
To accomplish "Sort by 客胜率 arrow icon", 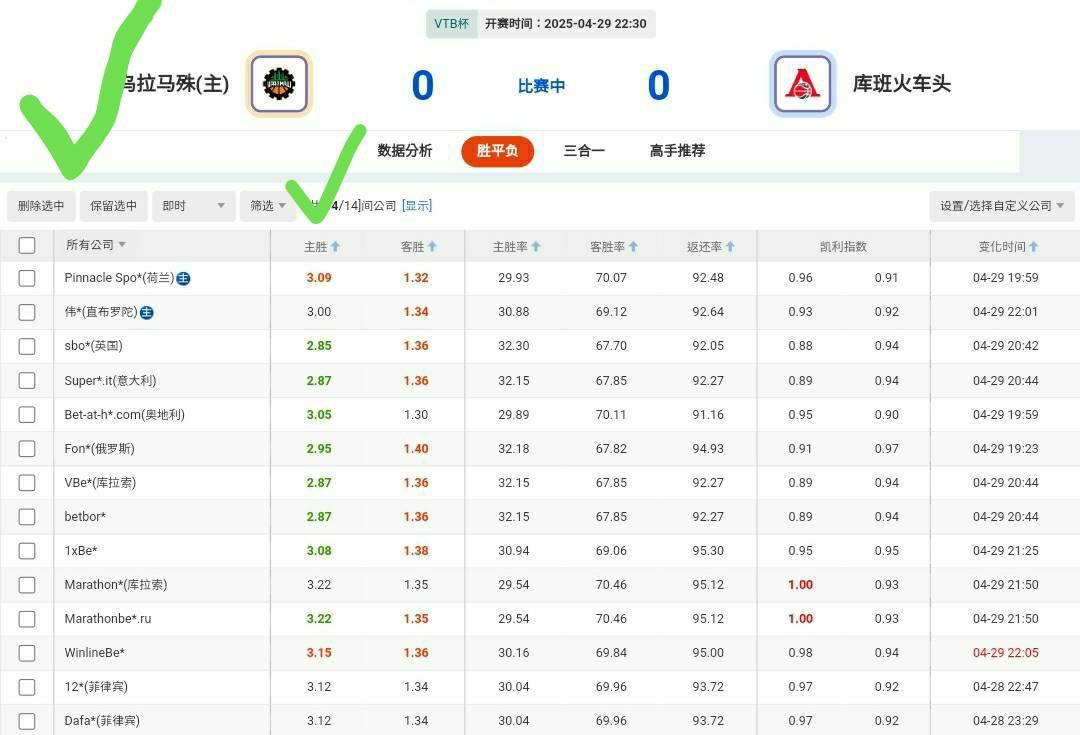I will (x=633, y=247).
